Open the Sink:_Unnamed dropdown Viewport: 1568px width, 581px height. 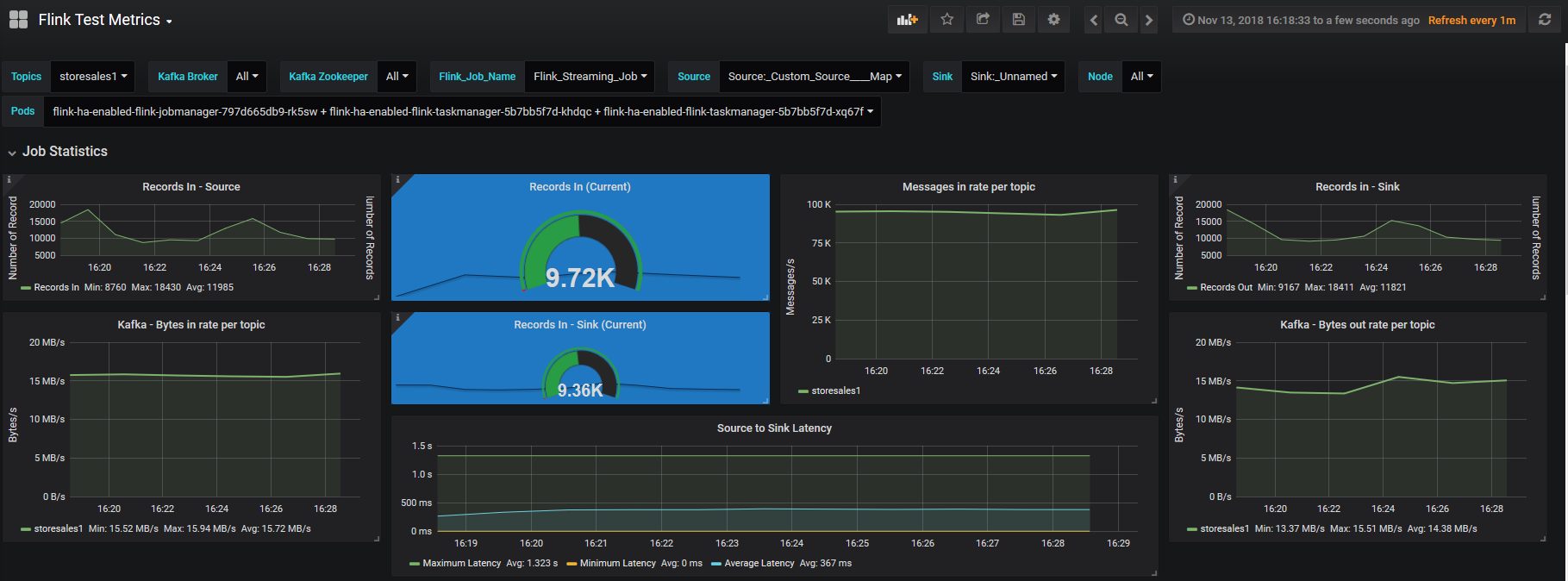coord(1014,77)
